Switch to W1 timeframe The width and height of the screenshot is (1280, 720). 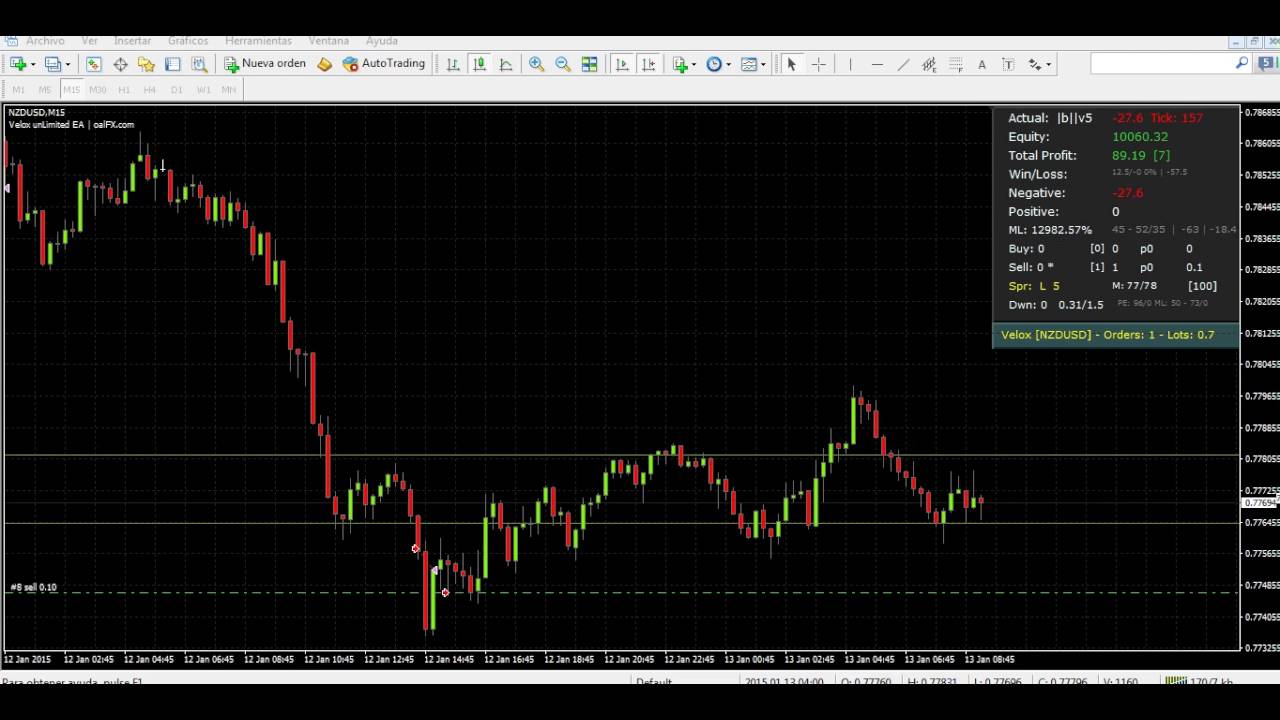coord(203,89)
